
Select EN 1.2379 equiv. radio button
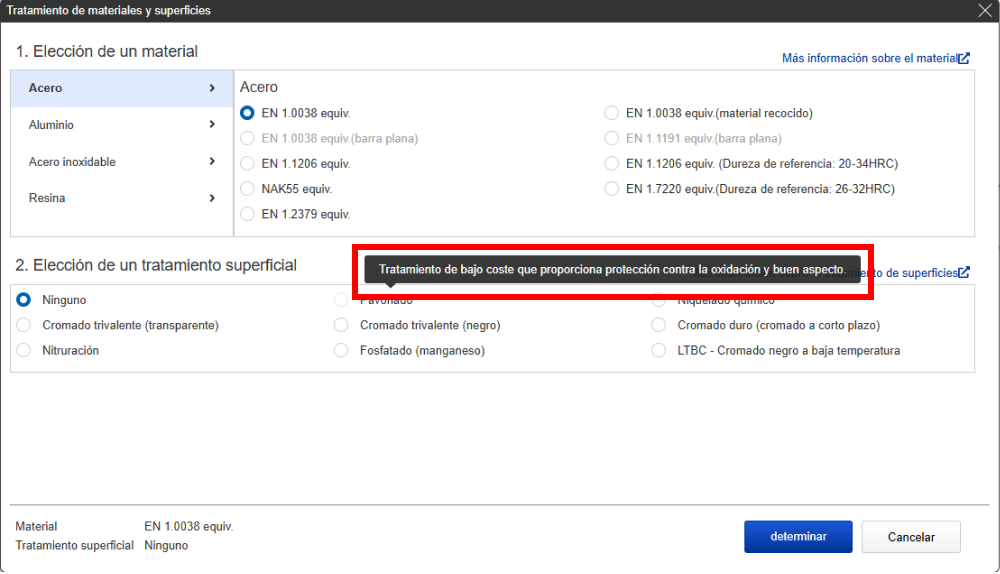(x=248, y=213)
